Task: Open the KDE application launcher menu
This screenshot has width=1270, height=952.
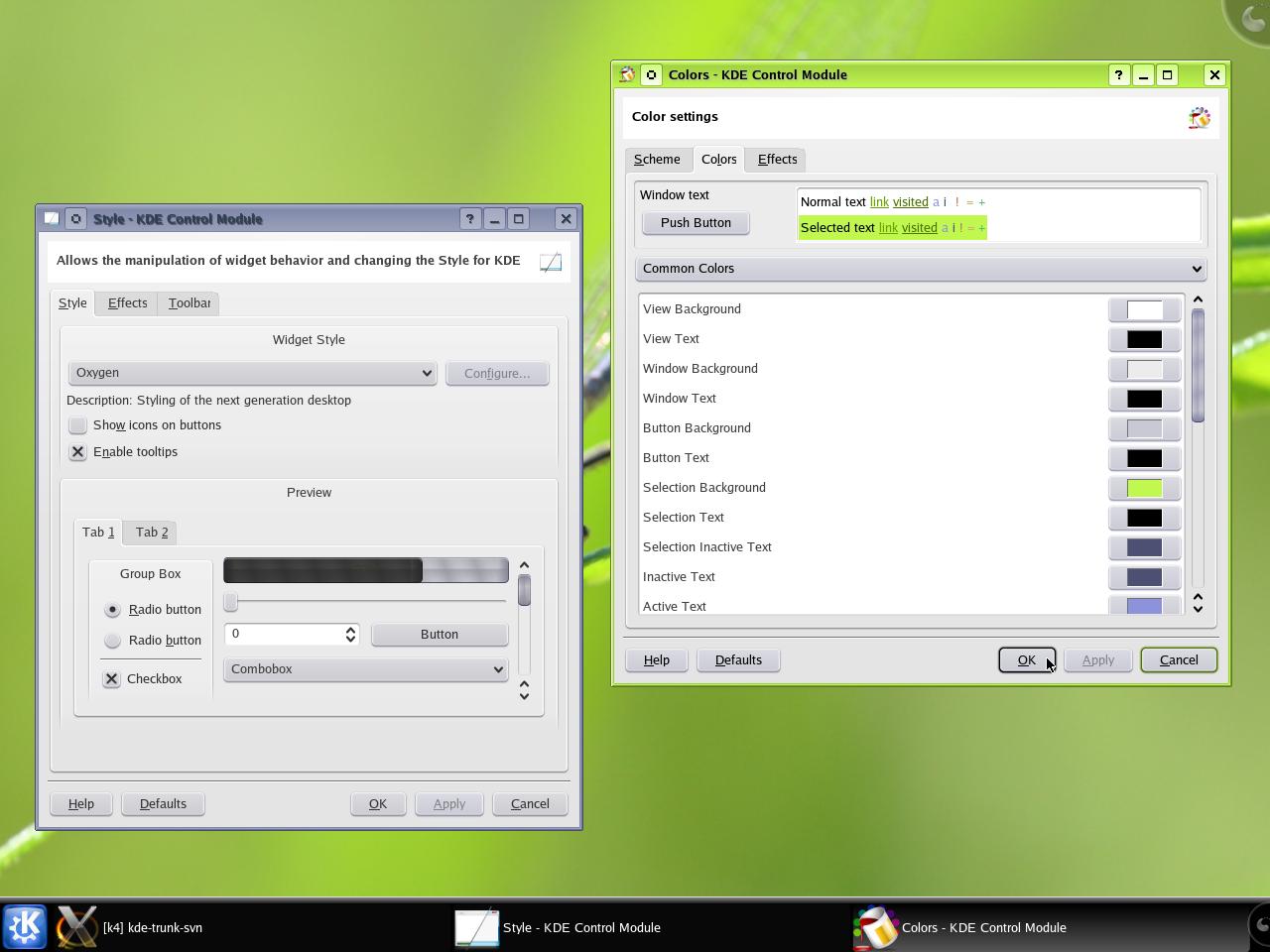Action: [24, 927]
